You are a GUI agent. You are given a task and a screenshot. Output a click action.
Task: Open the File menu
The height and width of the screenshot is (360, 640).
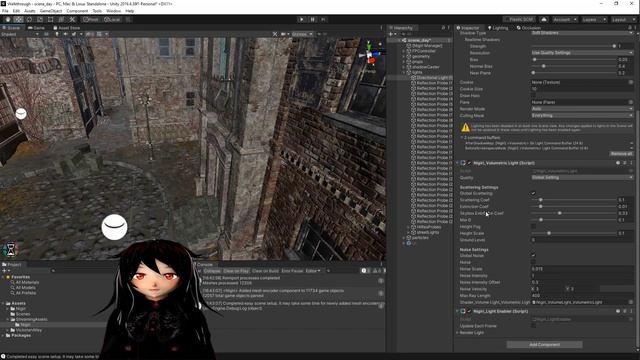tap(5, 11)
